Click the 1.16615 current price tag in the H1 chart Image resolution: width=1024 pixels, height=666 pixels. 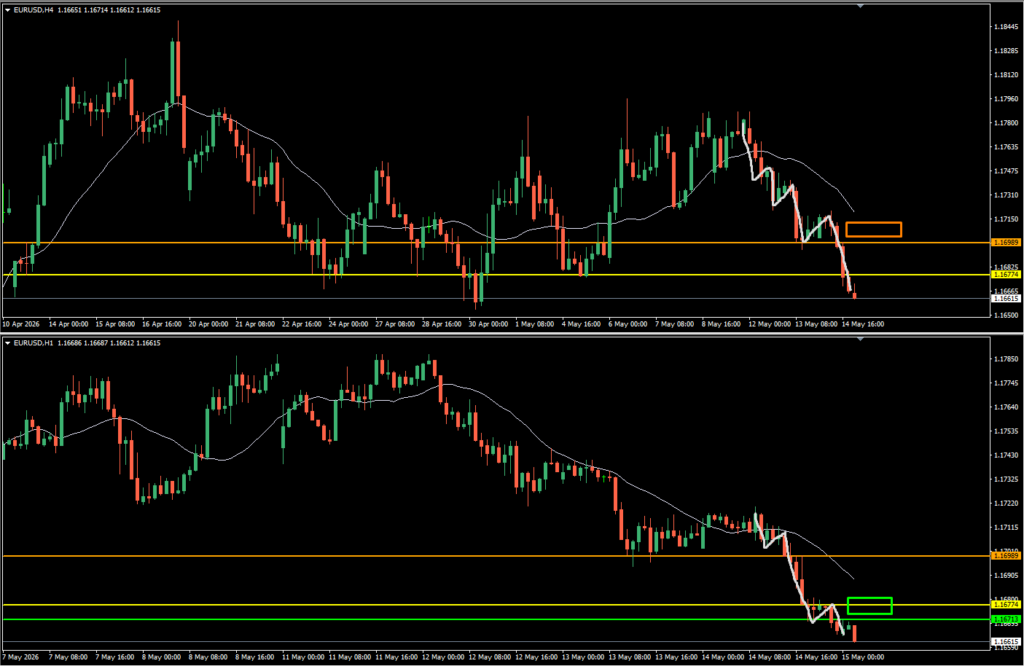click(x=1006, y=642)
